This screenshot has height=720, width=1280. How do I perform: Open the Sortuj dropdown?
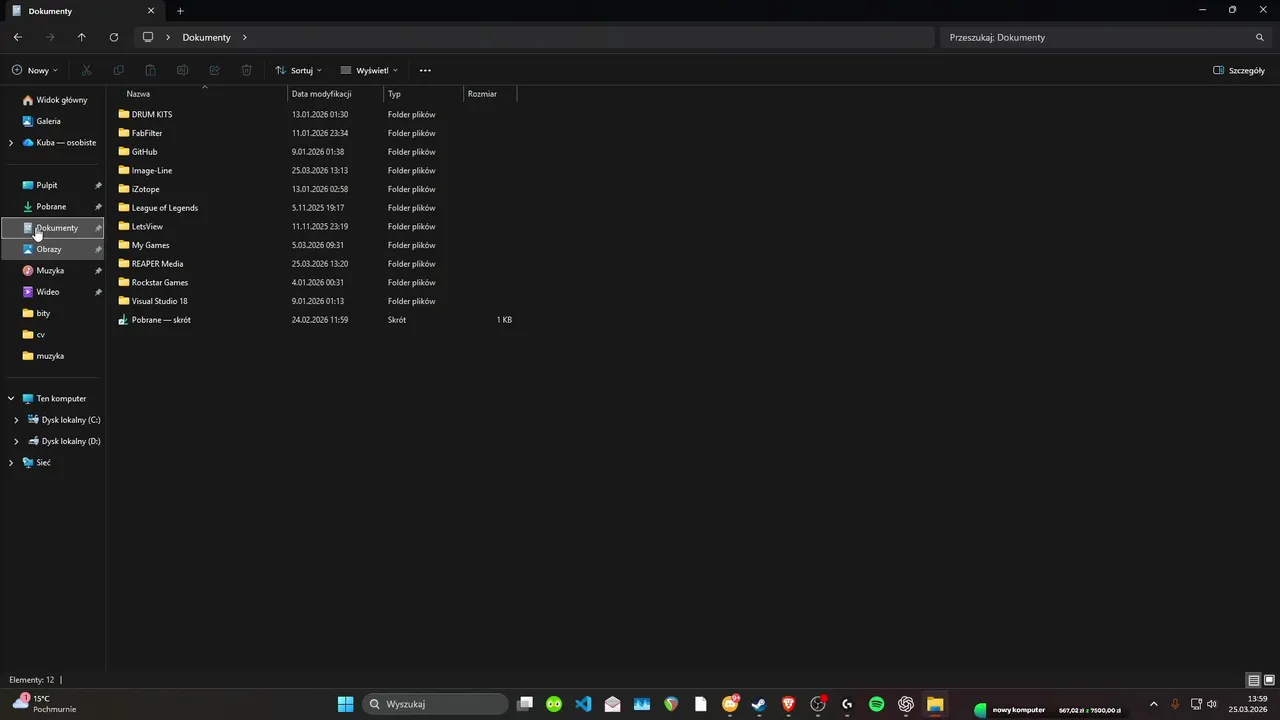tap(298, 70)
